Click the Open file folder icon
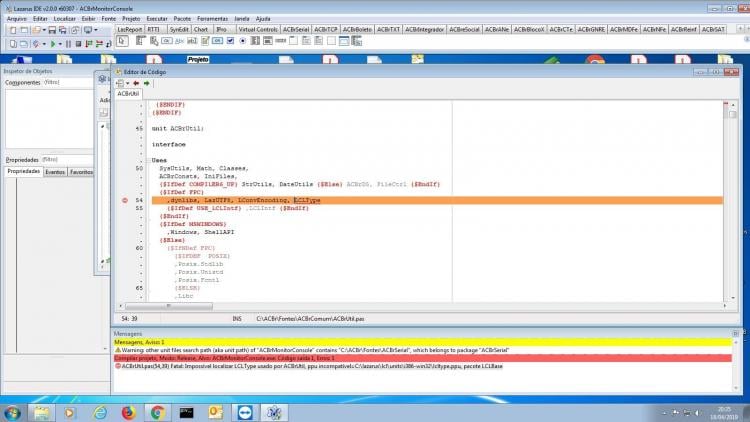Viewport: 750px width, 422px height. tap(36, 30)
